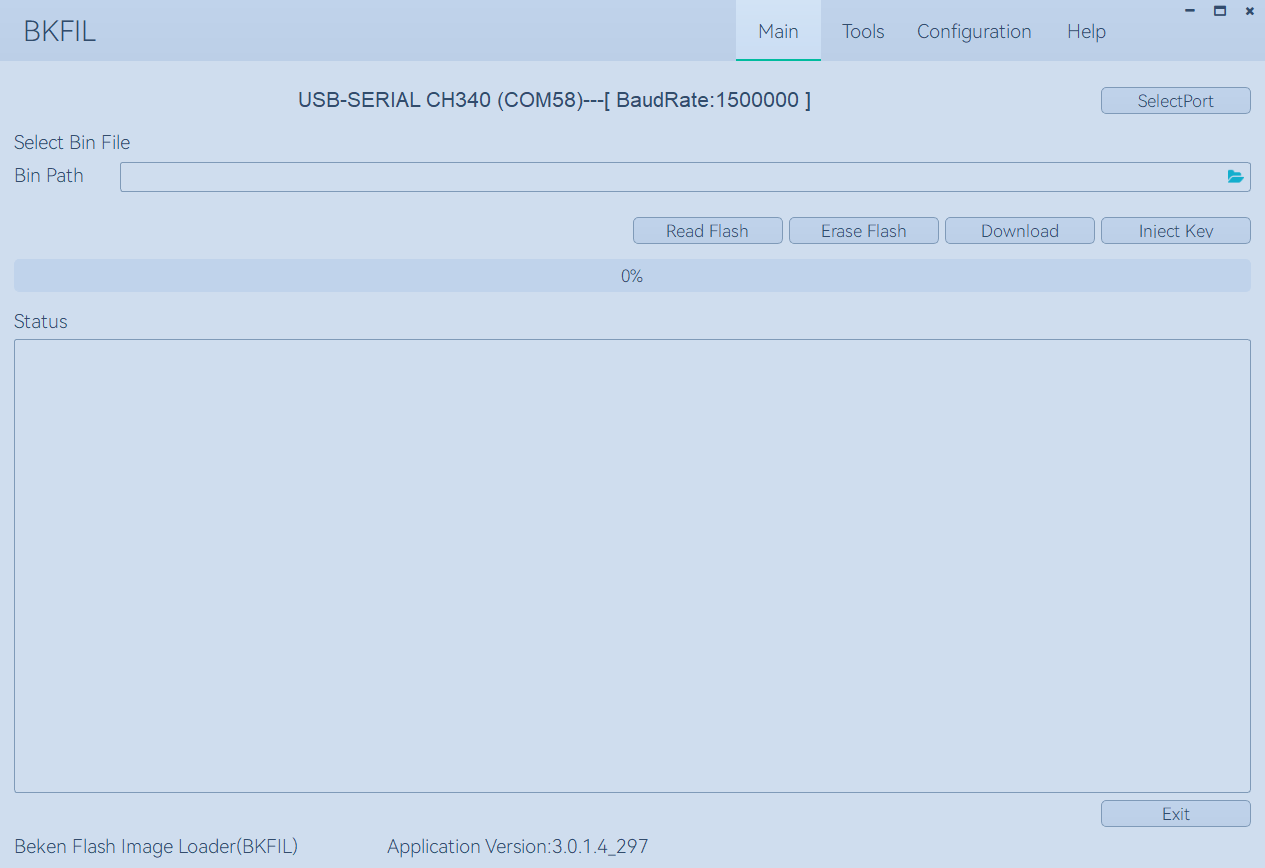Click the USB-SERIAL CH340 port label
The image size is (1265, 868).
(x=554, y=100)
